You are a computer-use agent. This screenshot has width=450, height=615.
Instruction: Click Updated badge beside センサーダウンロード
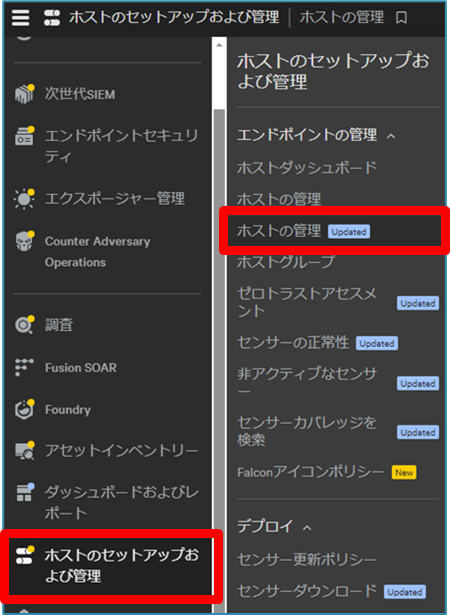tap(405, 591)
